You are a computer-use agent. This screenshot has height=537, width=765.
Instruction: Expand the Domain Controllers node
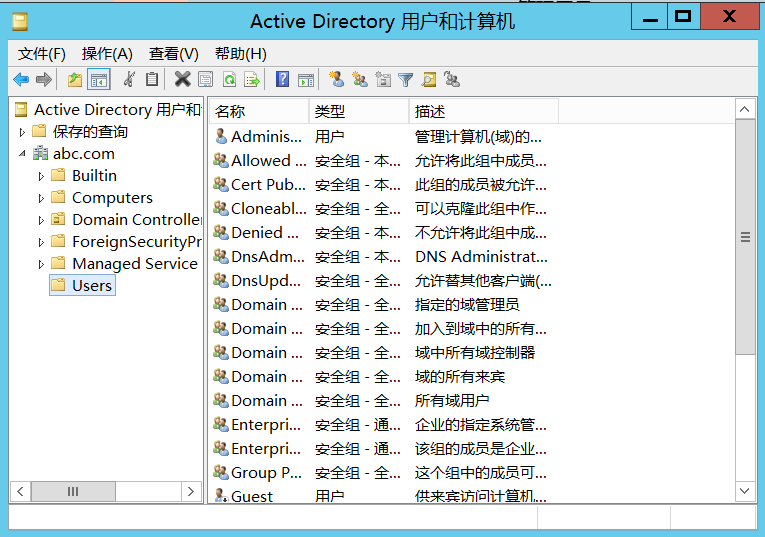tap(41, 220)
